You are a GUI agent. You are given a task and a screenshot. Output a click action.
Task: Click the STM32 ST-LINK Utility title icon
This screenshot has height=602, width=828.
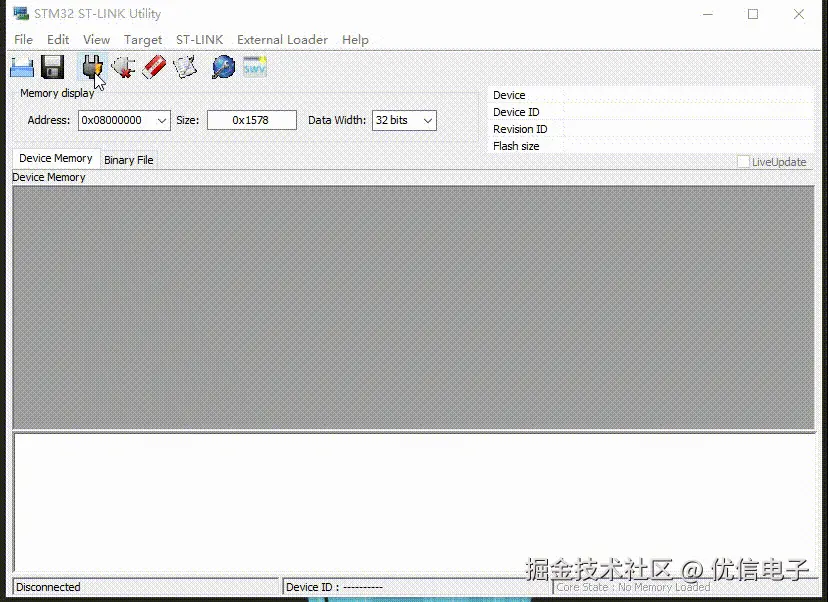pos(21,13)
